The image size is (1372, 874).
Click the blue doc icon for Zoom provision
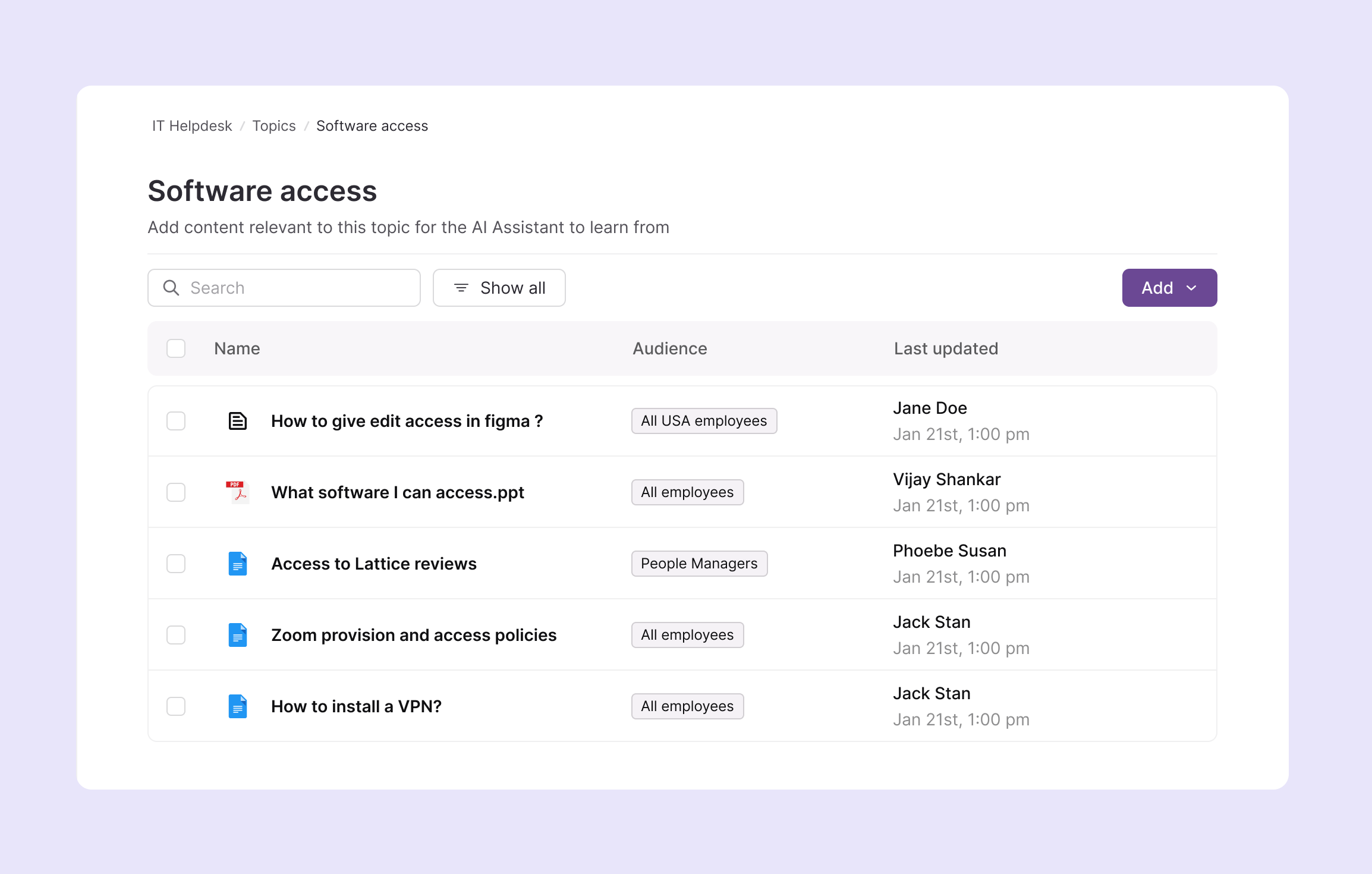238,635
